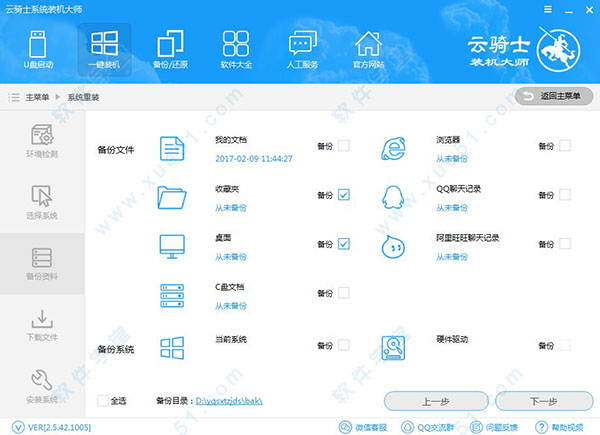Click the C盘文档 drive icon
Image resolution: width=600 pixels, height=435 pixels.
point(172,295)
